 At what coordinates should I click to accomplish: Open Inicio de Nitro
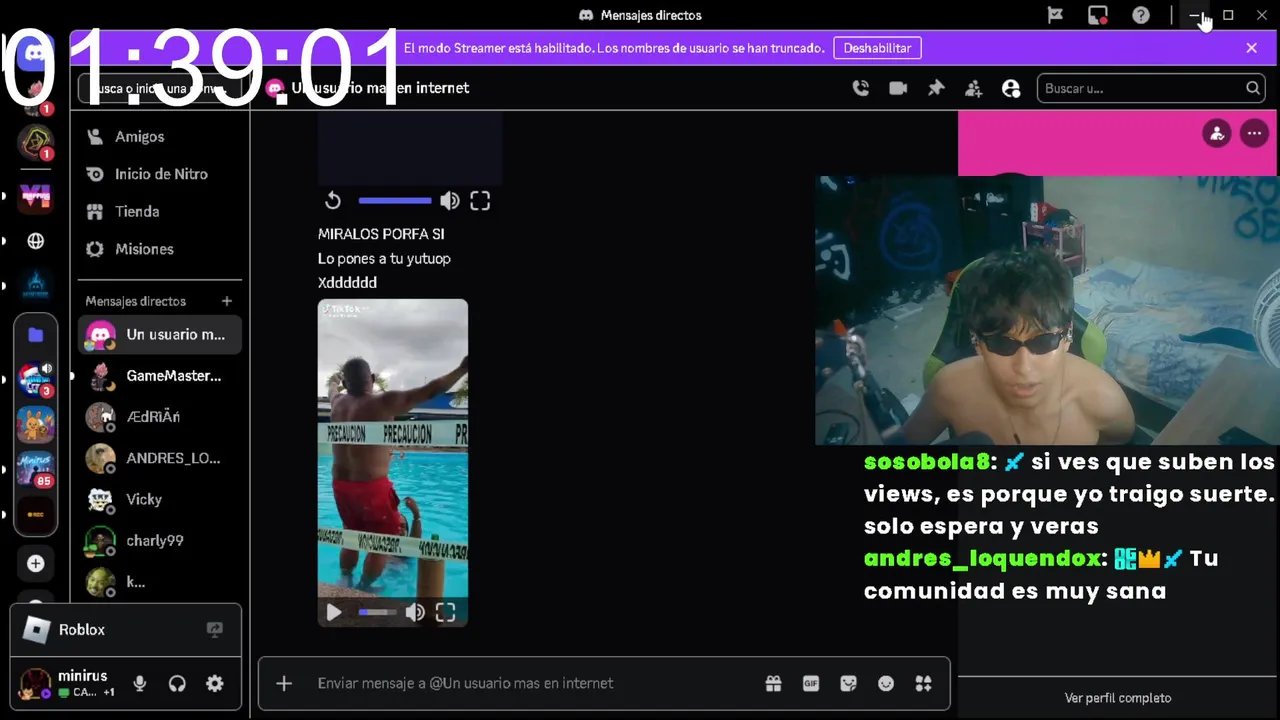click(160, 174)
